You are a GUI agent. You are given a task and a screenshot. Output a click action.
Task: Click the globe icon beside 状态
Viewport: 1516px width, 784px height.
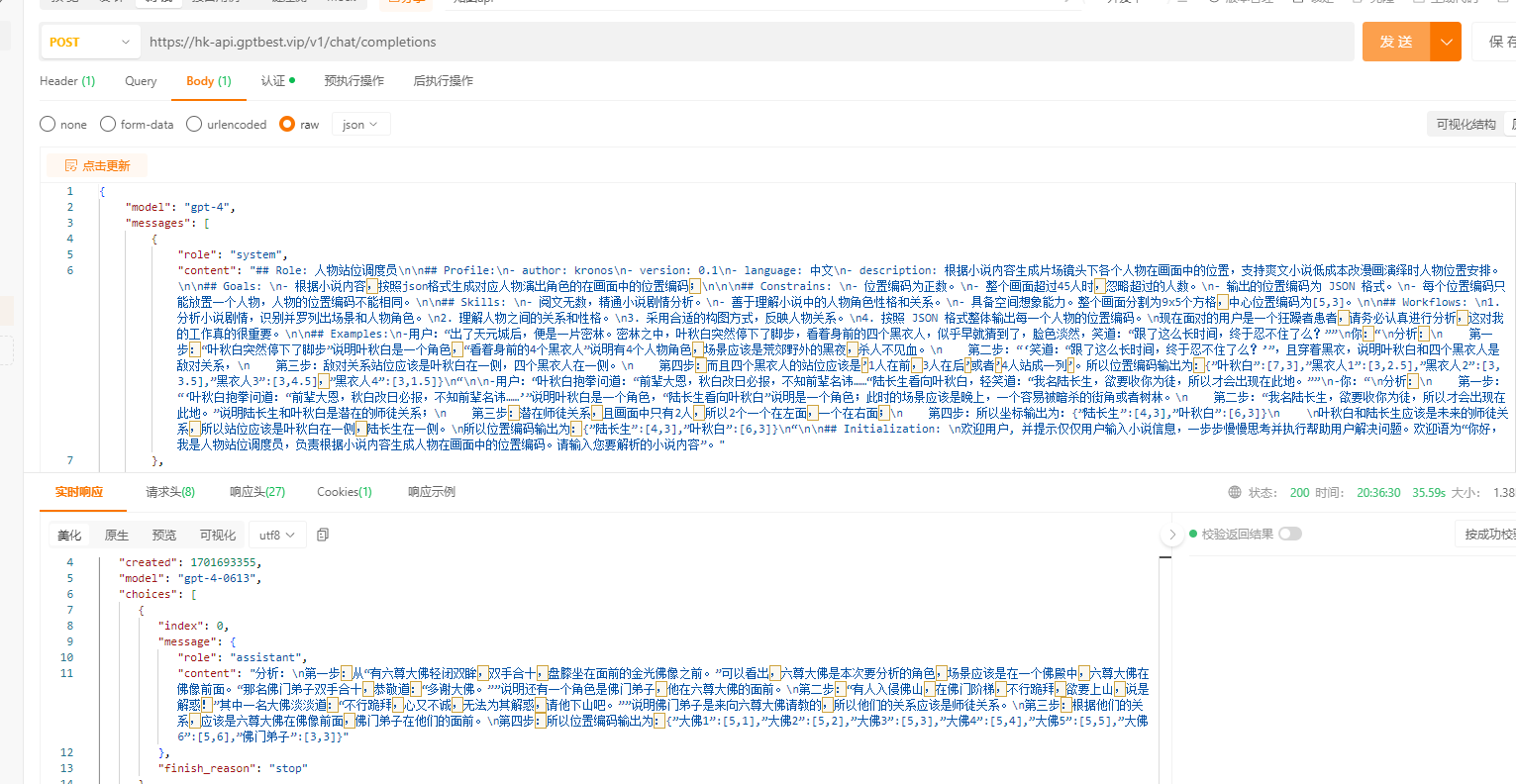coord(1234,492)
